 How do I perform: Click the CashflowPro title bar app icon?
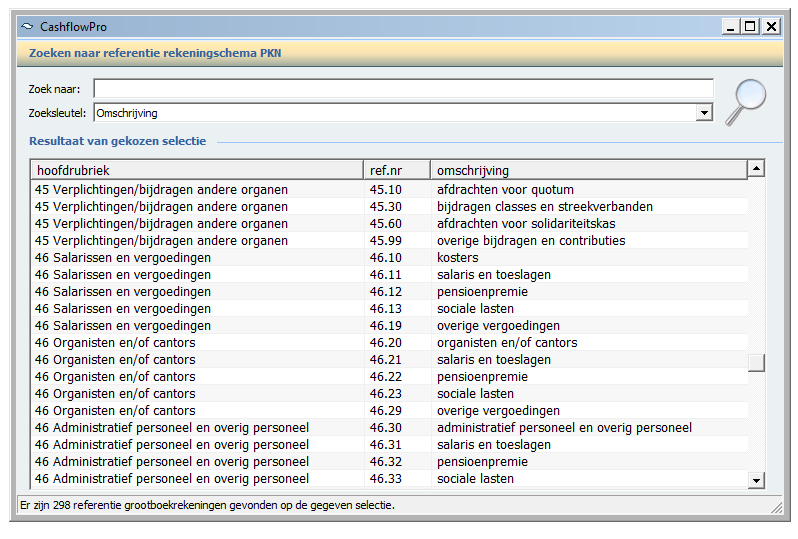[x=27, y=26]
